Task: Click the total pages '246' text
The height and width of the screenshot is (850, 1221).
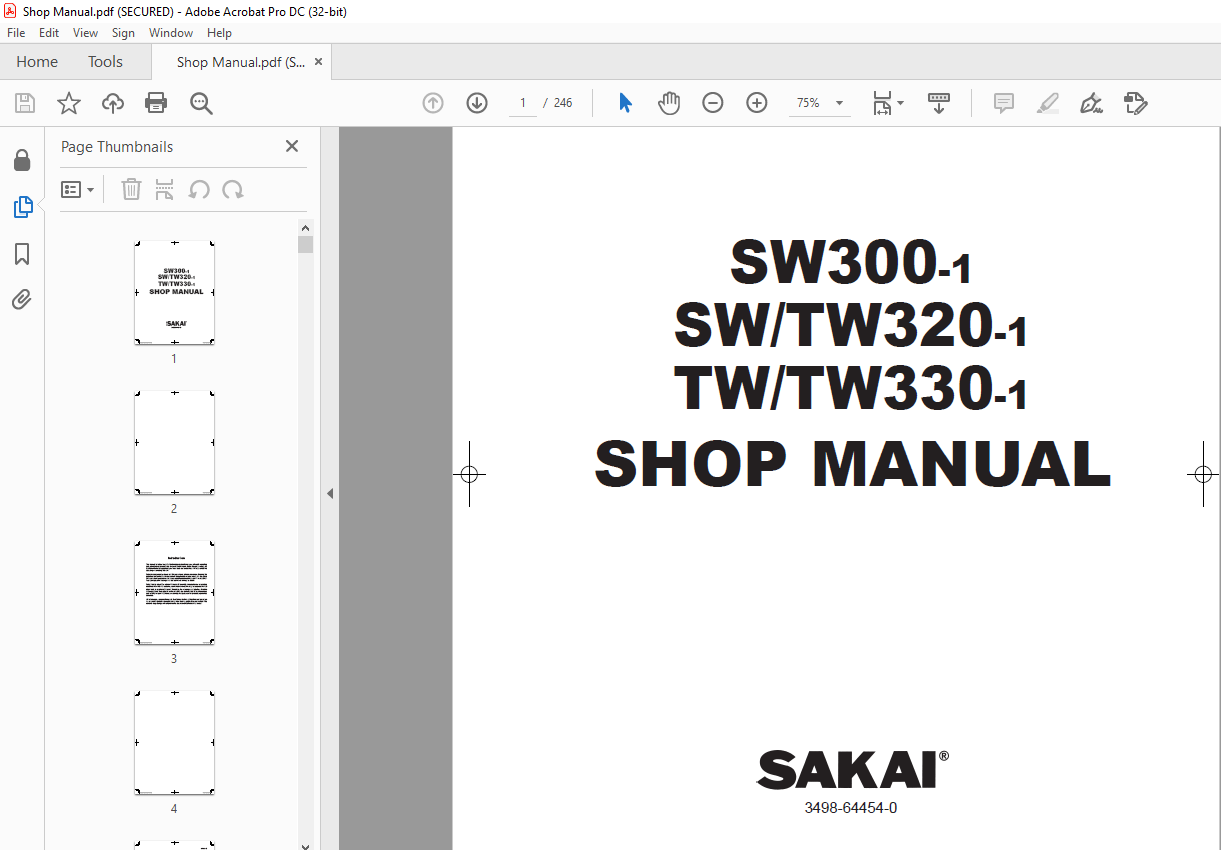Action: 563,103
